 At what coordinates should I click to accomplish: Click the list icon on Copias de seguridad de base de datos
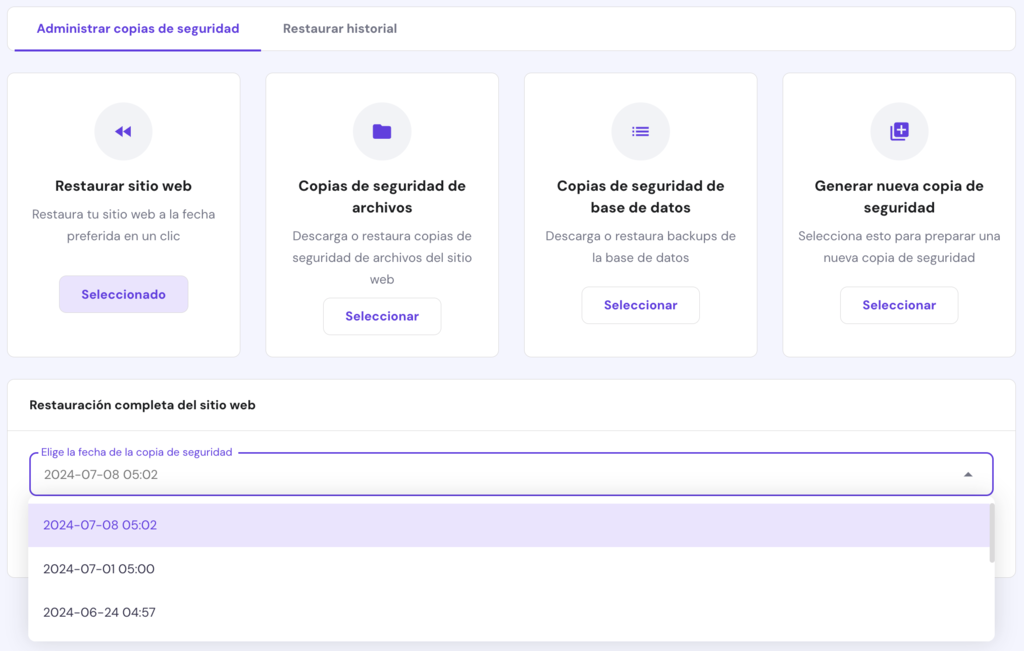pyautogui.click(x=640, y=131)
